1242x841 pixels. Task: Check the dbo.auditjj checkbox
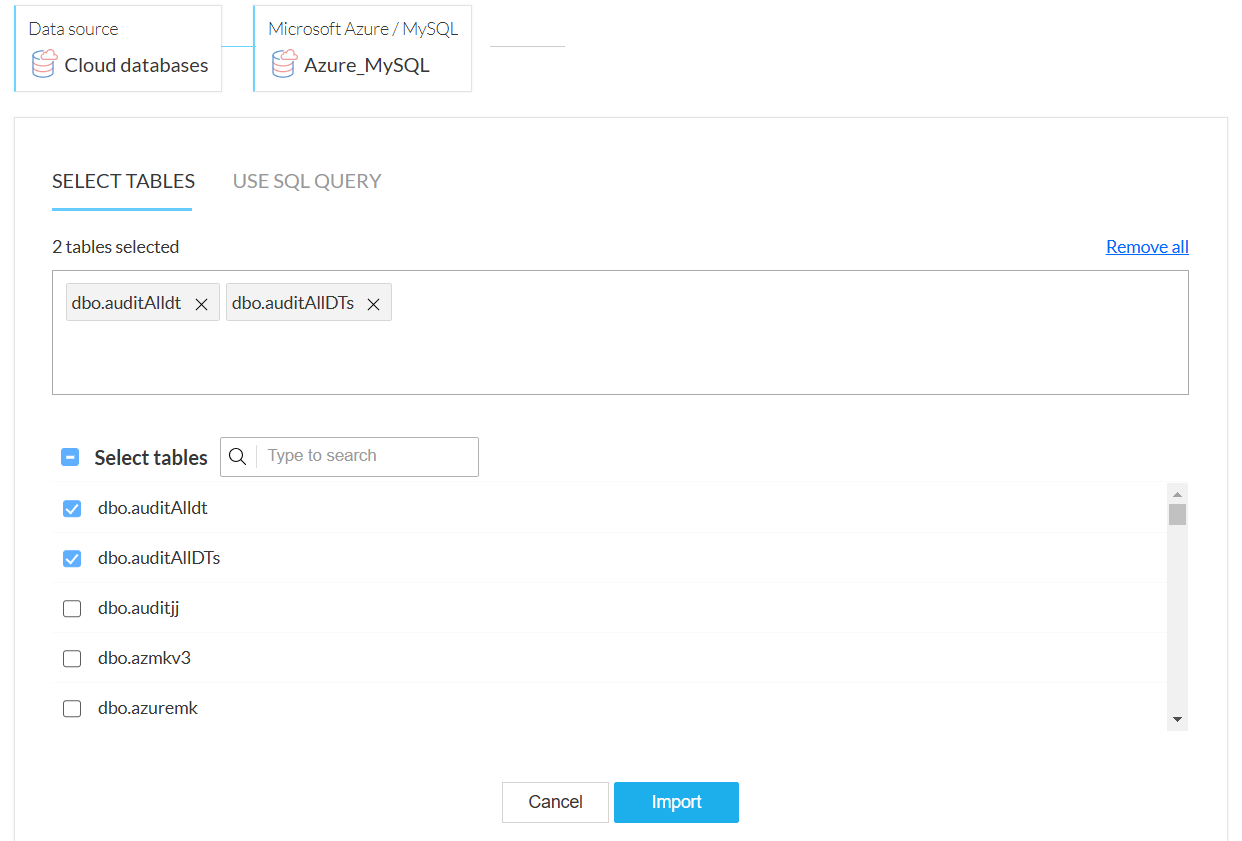pos(72,609)
